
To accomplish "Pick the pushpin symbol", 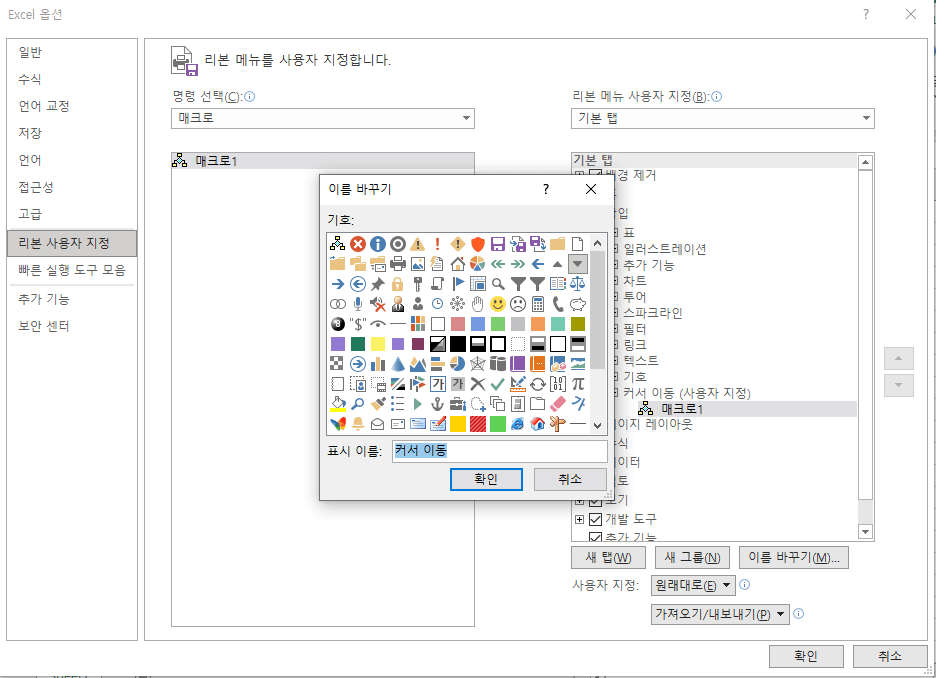I will 378,284.
